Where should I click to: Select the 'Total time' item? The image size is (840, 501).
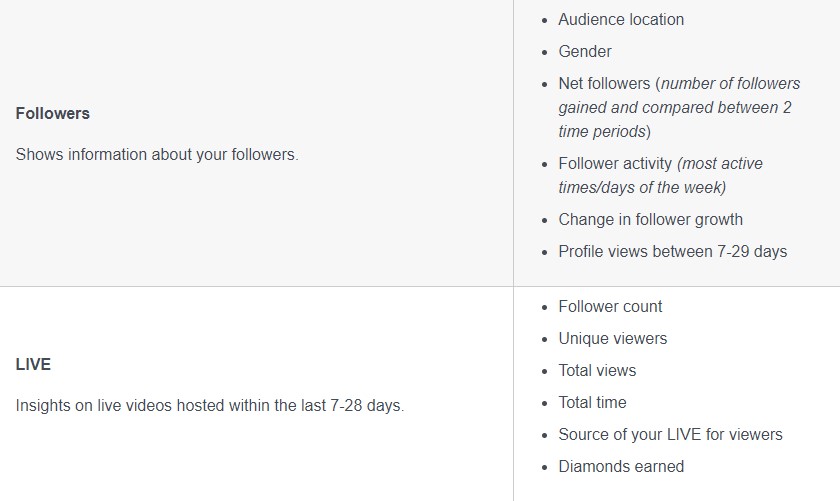coord(592,403)
